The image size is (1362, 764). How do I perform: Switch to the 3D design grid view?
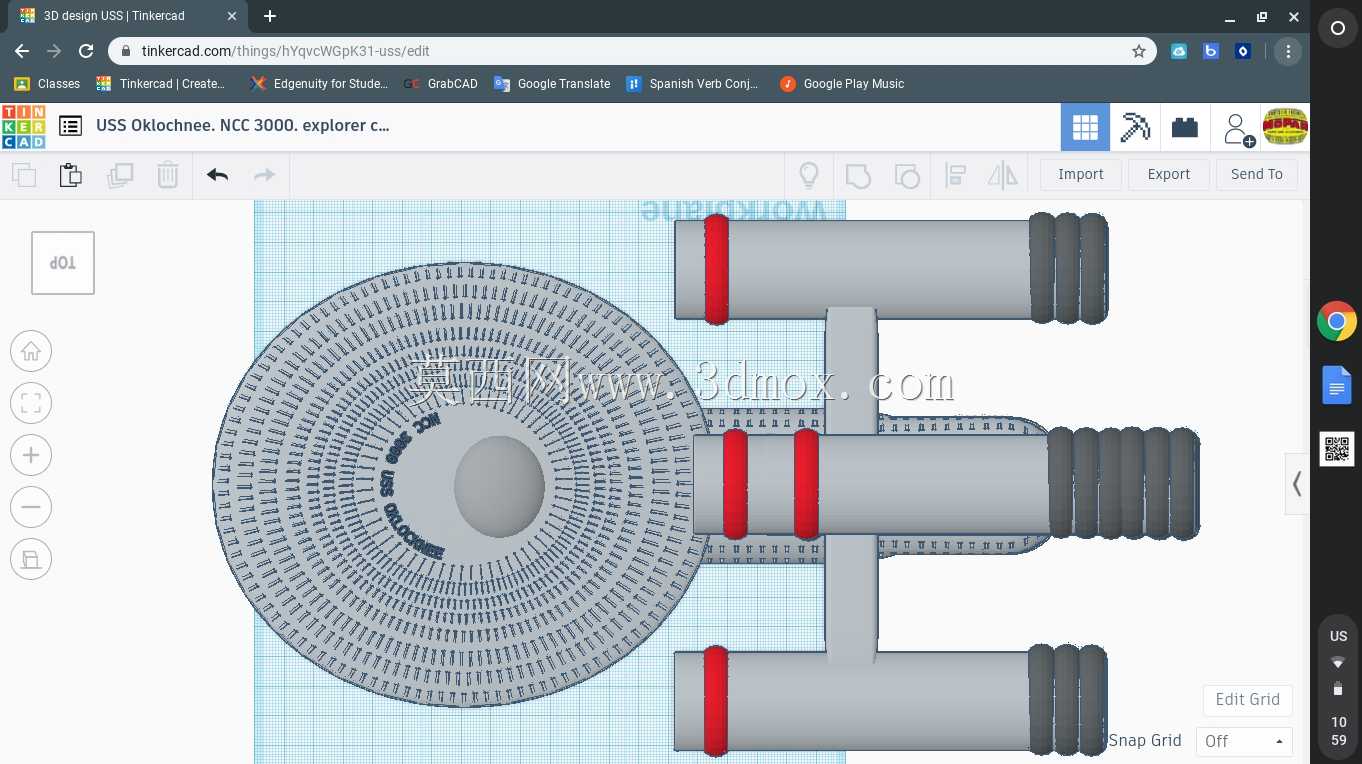pos(1085,127)
